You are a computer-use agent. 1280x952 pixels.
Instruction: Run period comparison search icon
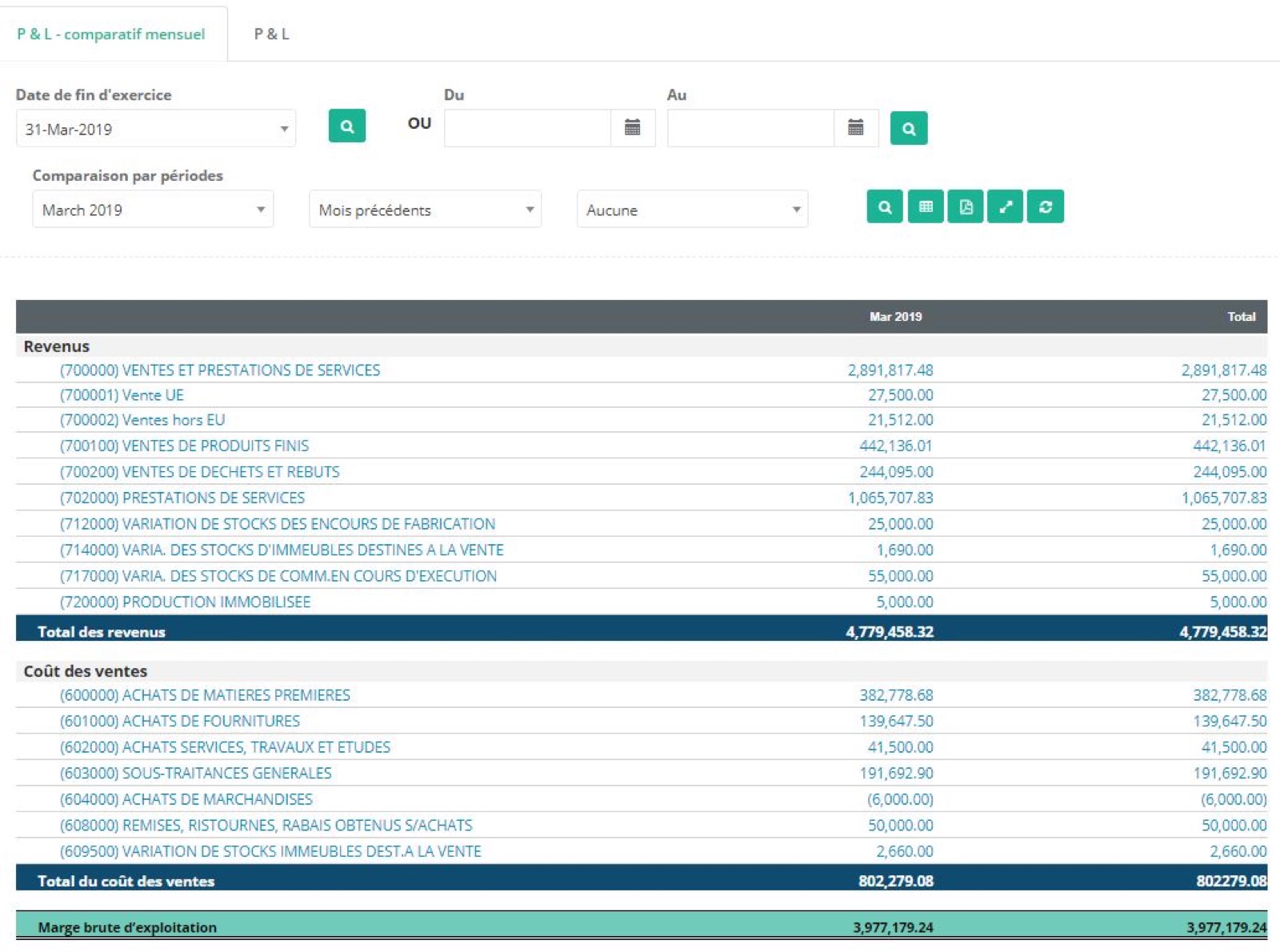885,206
